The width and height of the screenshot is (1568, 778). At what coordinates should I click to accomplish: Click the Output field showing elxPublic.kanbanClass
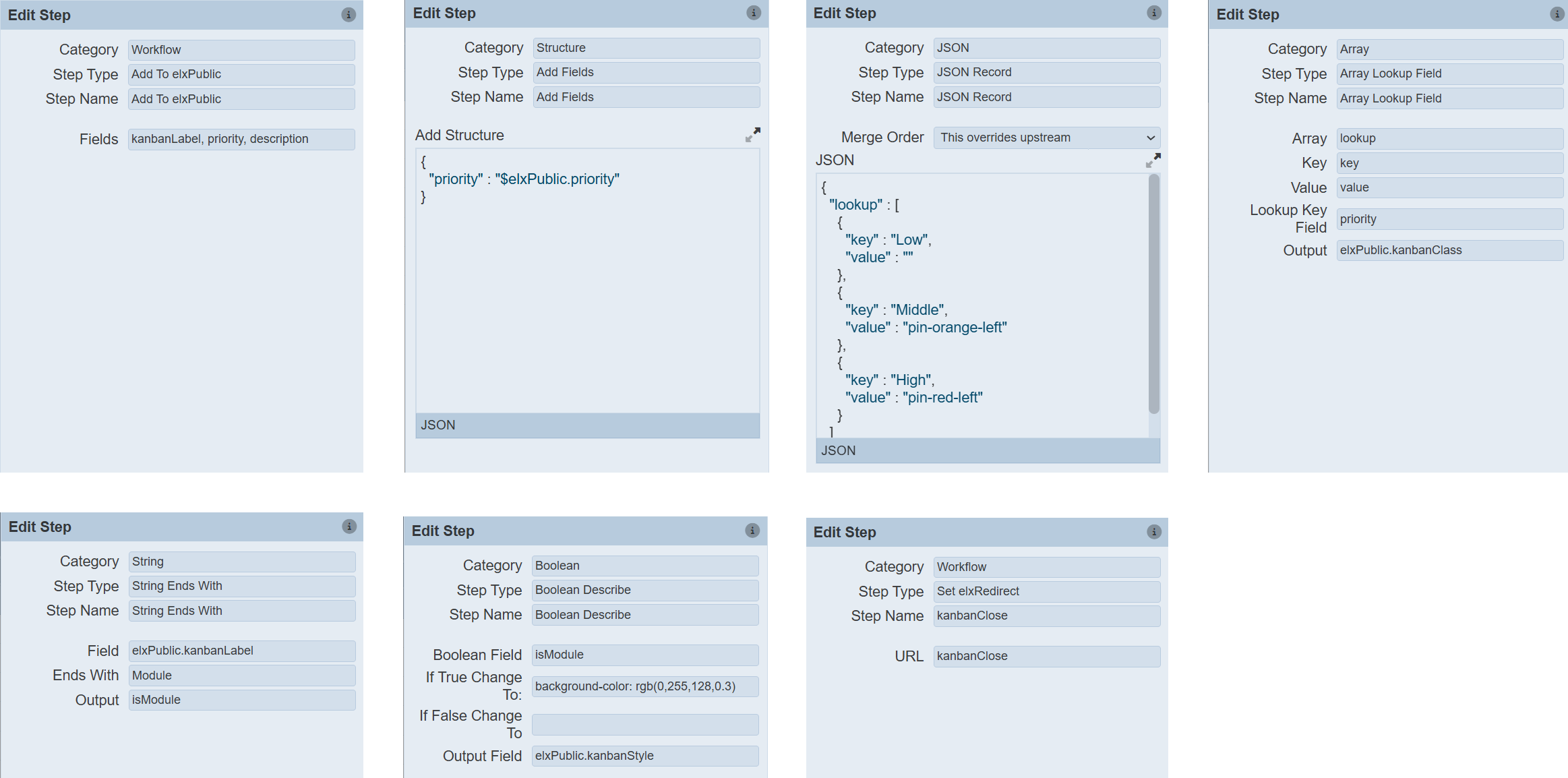(x=1449, y=250)
